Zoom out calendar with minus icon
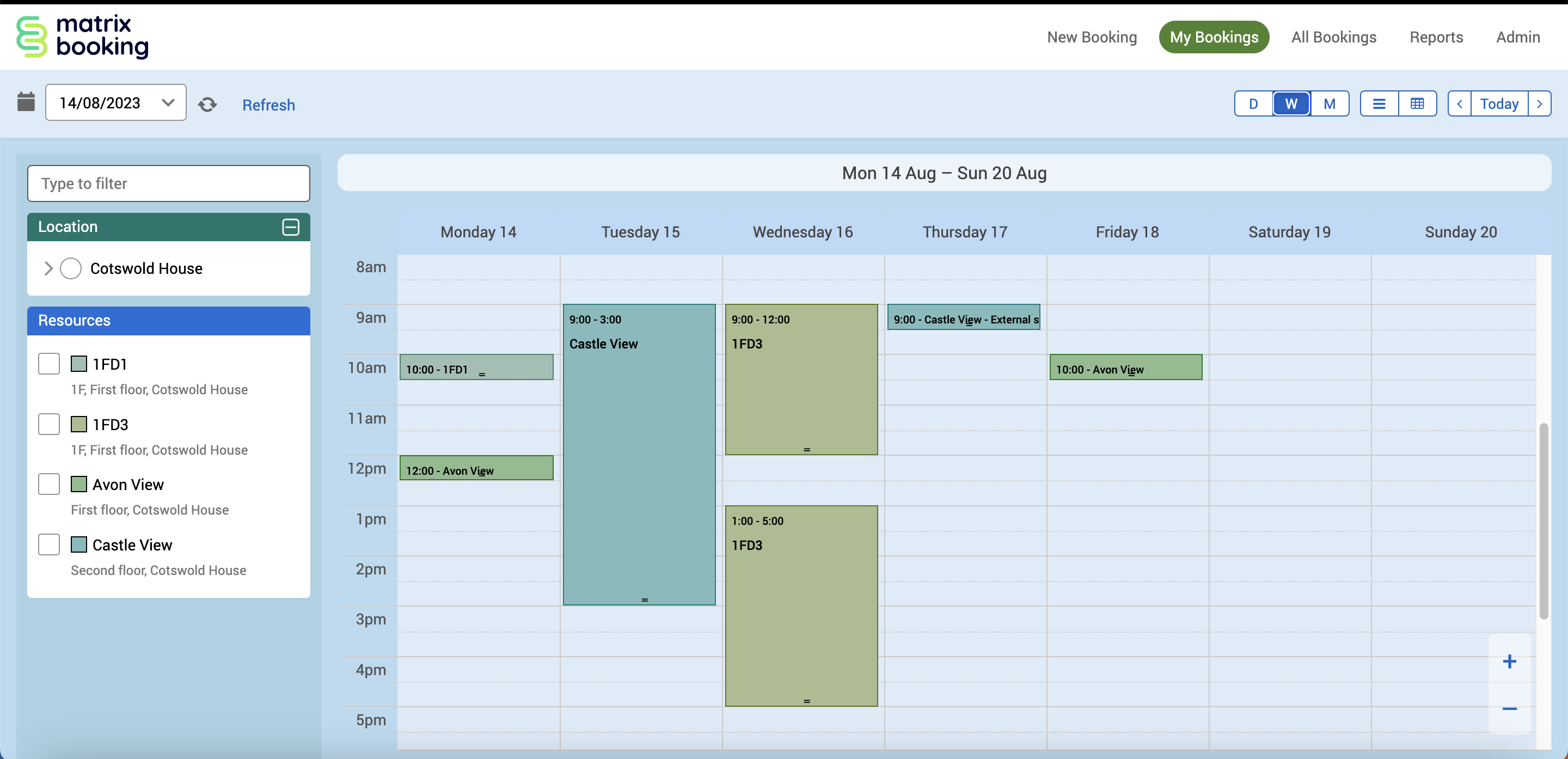 pos(1509,708)
